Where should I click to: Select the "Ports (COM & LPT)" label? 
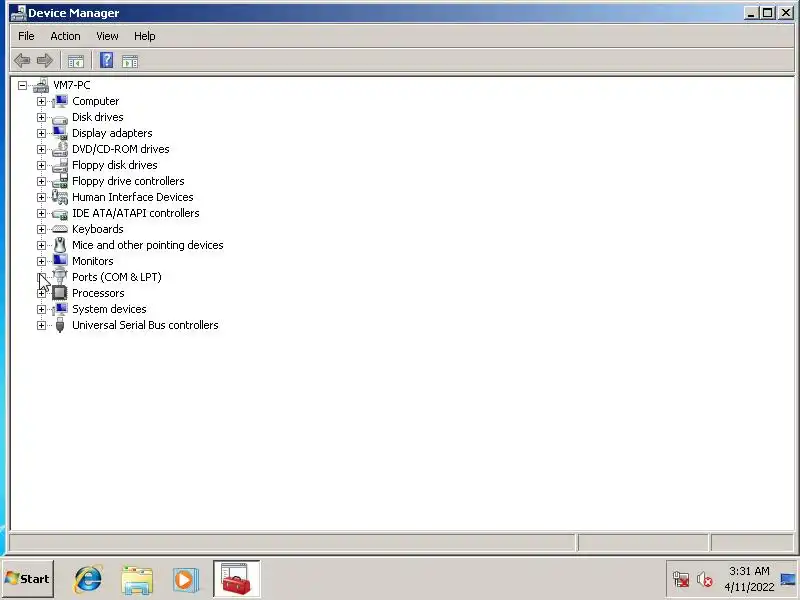click(117, 277)
